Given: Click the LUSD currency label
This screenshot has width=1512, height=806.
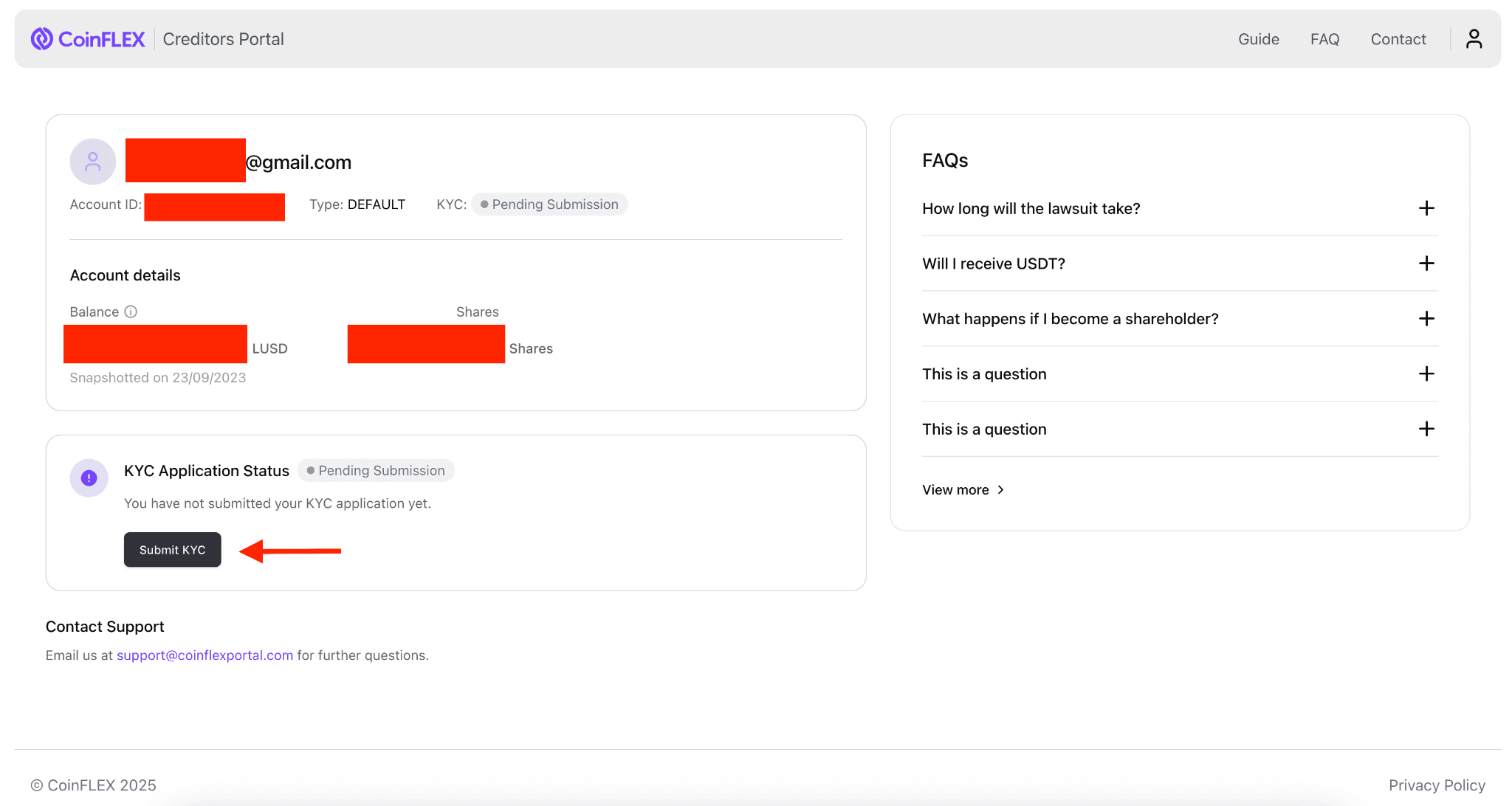Looking at the screenshot, I should coord(269,348).
